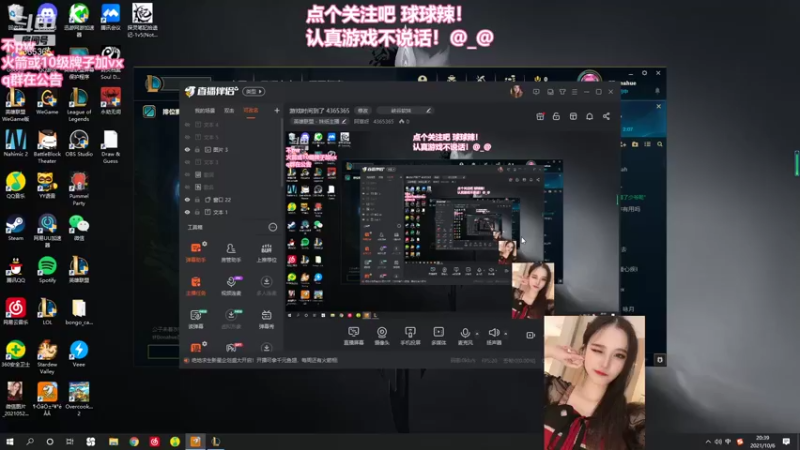Toggle visibility eye of 窗口 22 layer
The height and width of the screenshot is (450, 800).
click(187, 199)
